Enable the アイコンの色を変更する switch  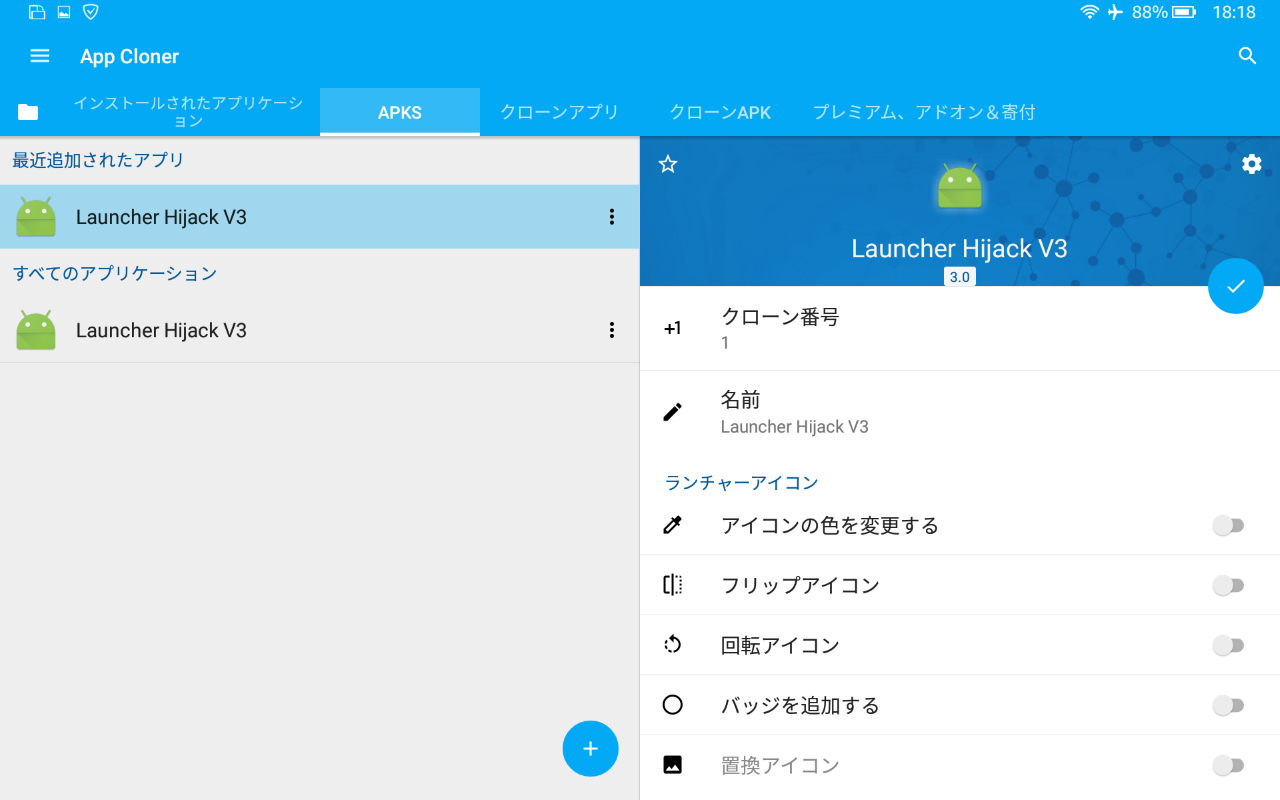1228,525
